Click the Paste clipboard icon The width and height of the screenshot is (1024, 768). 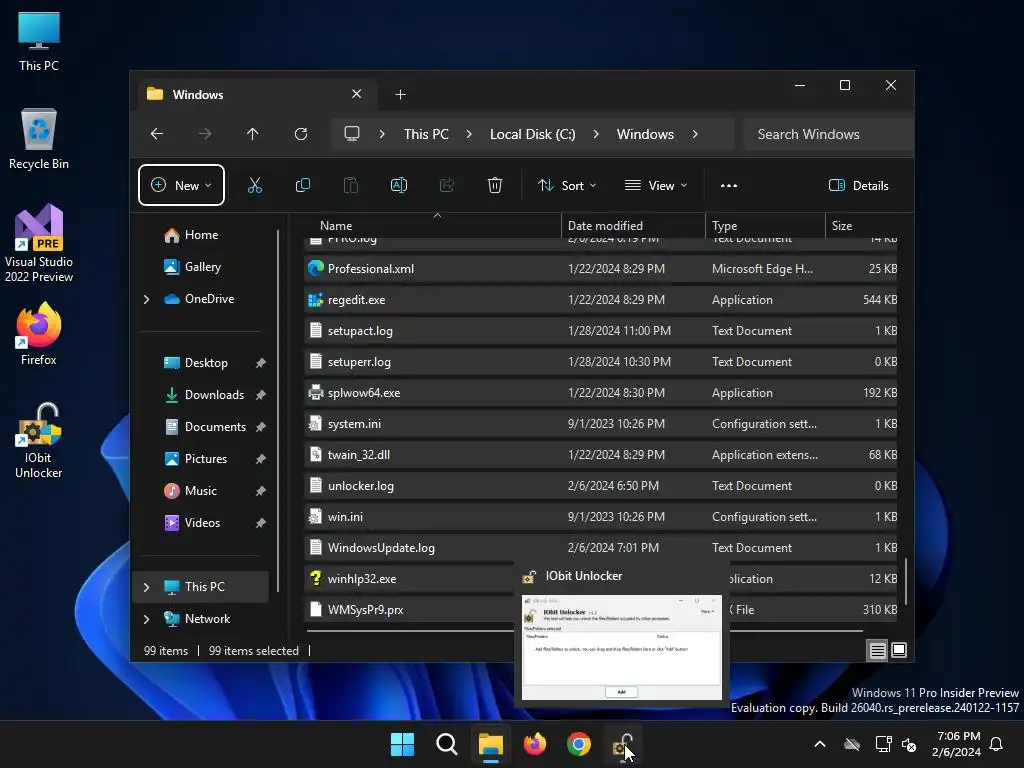[351, 185]
